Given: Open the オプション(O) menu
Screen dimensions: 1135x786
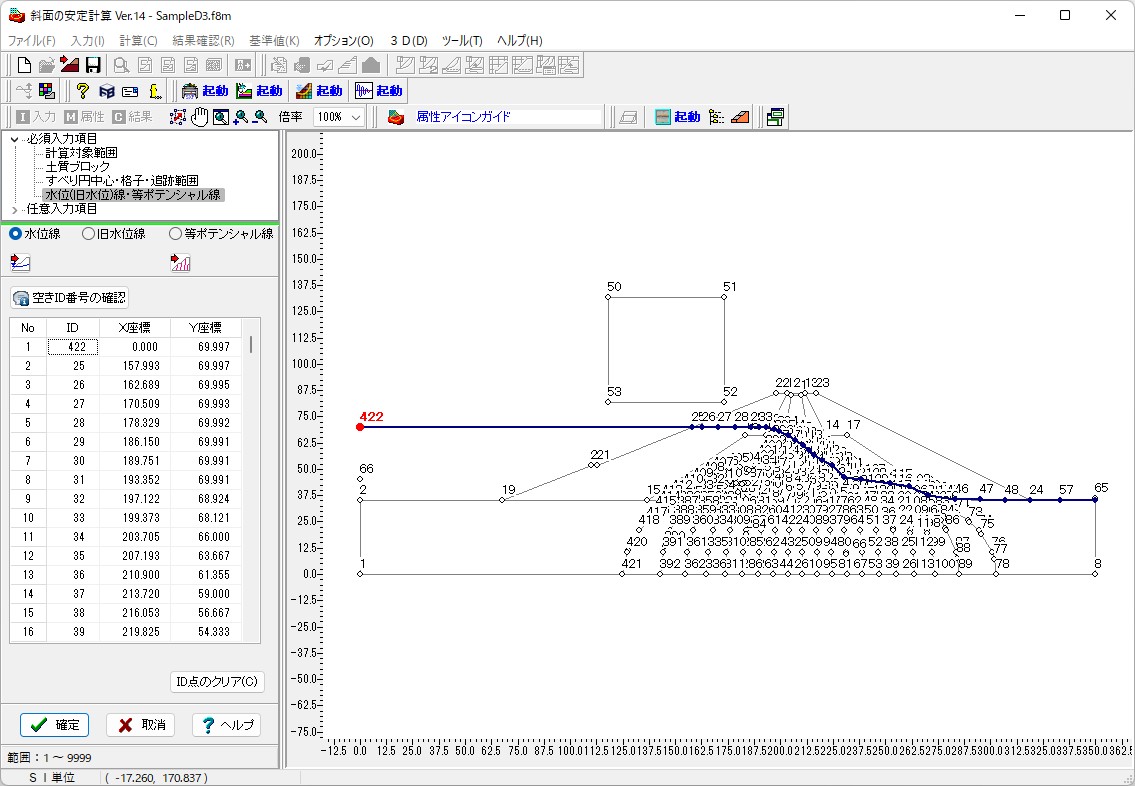Looking at the screenshot, I should (x=344, y=41).
